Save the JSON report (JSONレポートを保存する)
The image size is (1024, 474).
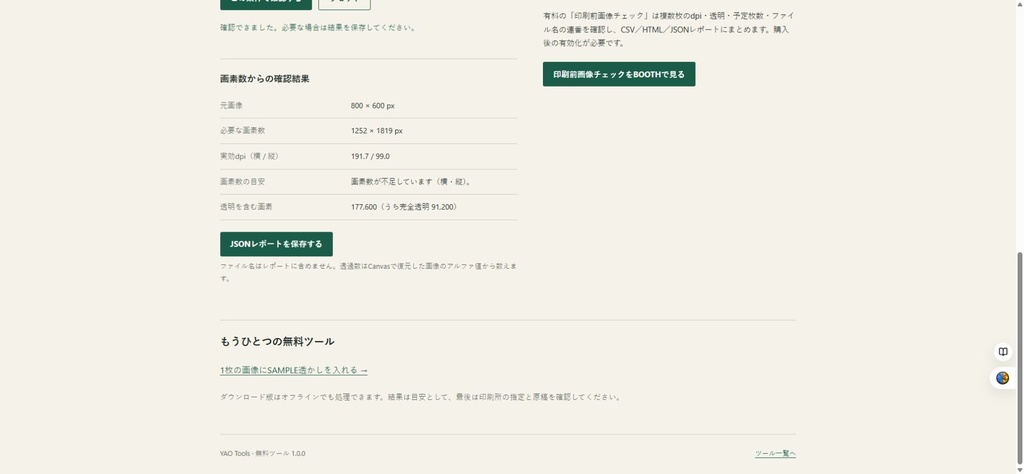coord(276,244)
